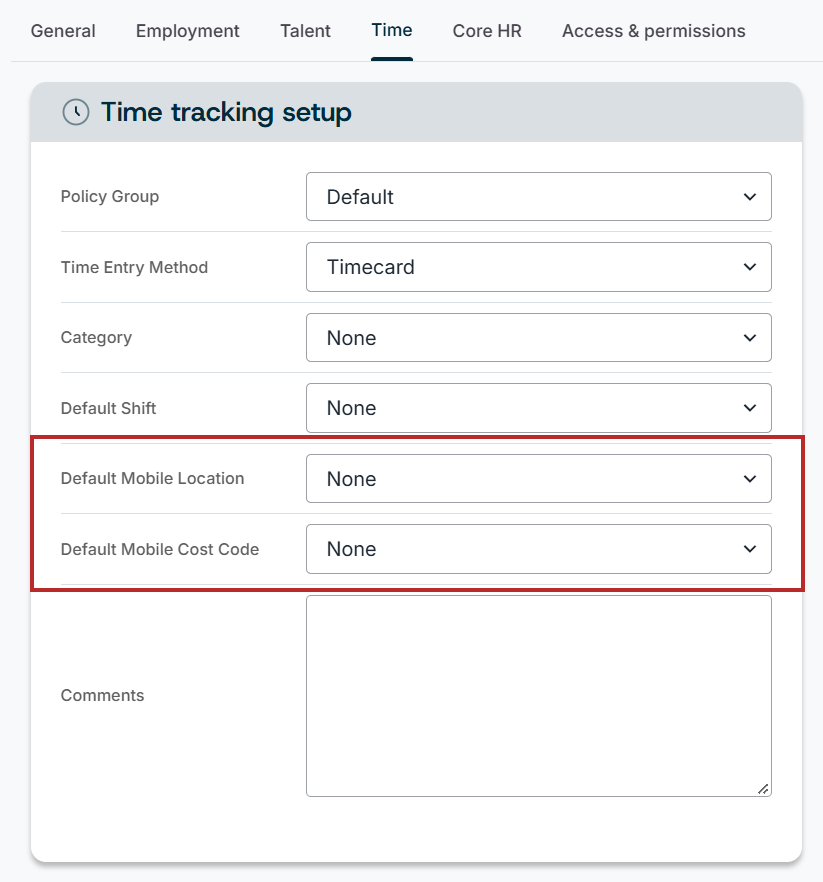
Task: Click the Default Mobile Cost Code label
Action: coord(160,549)
